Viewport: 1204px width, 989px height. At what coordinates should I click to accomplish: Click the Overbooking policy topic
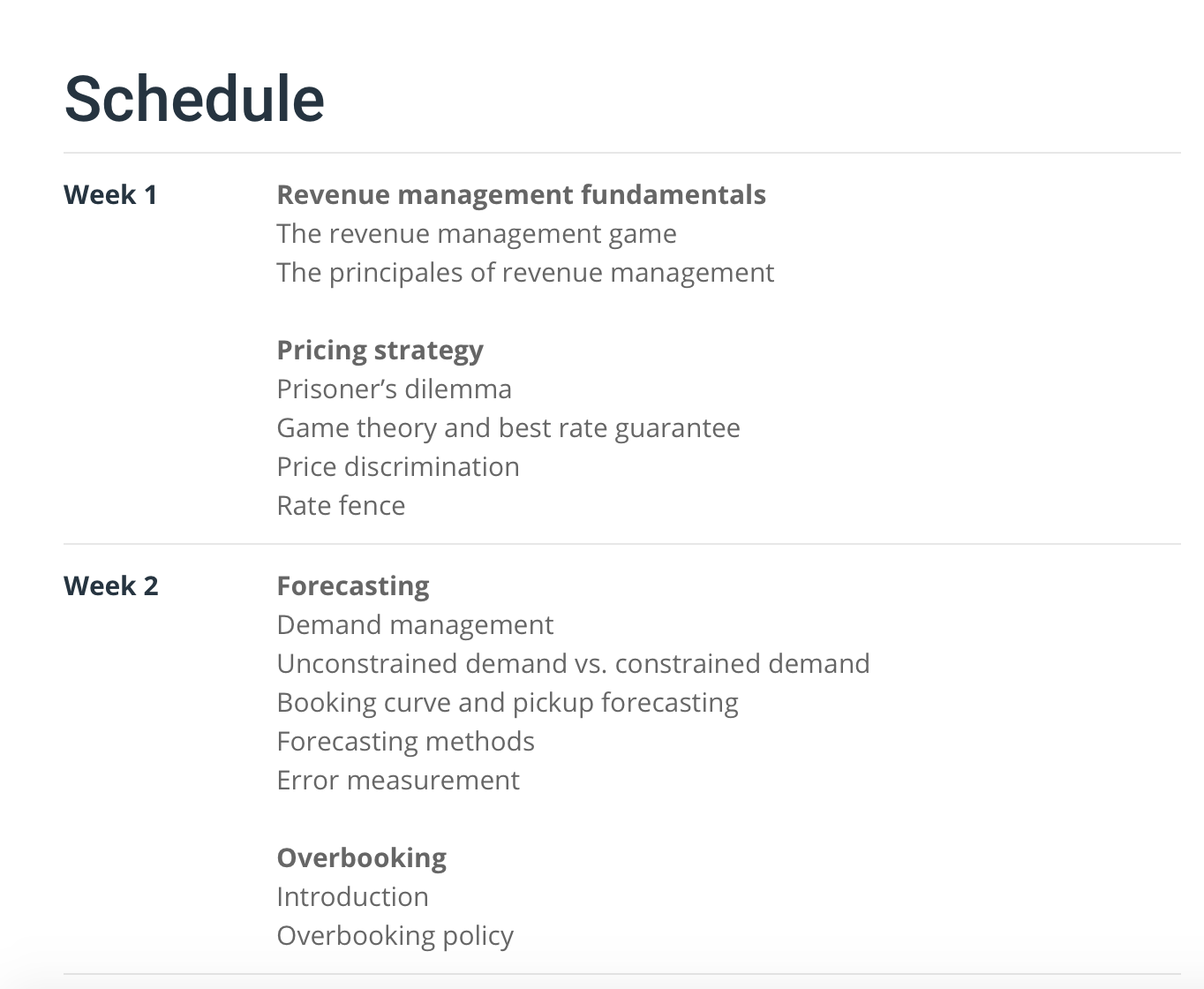tap(395, 936)
